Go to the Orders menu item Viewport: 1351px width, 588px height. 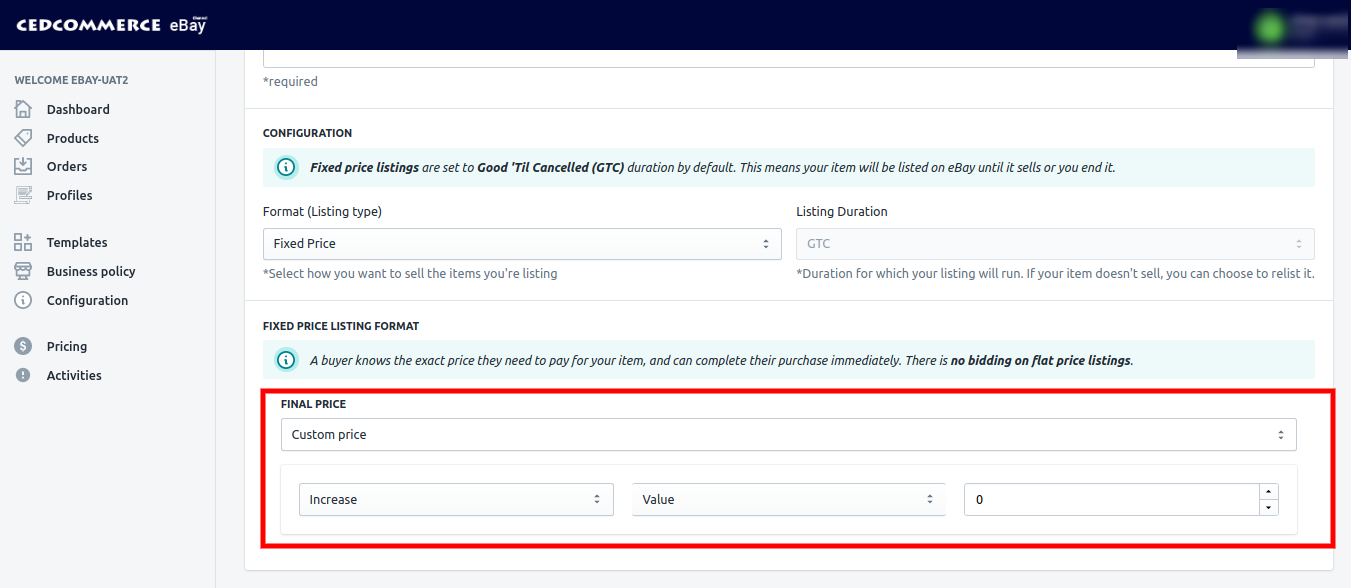[x=66, y=166]
